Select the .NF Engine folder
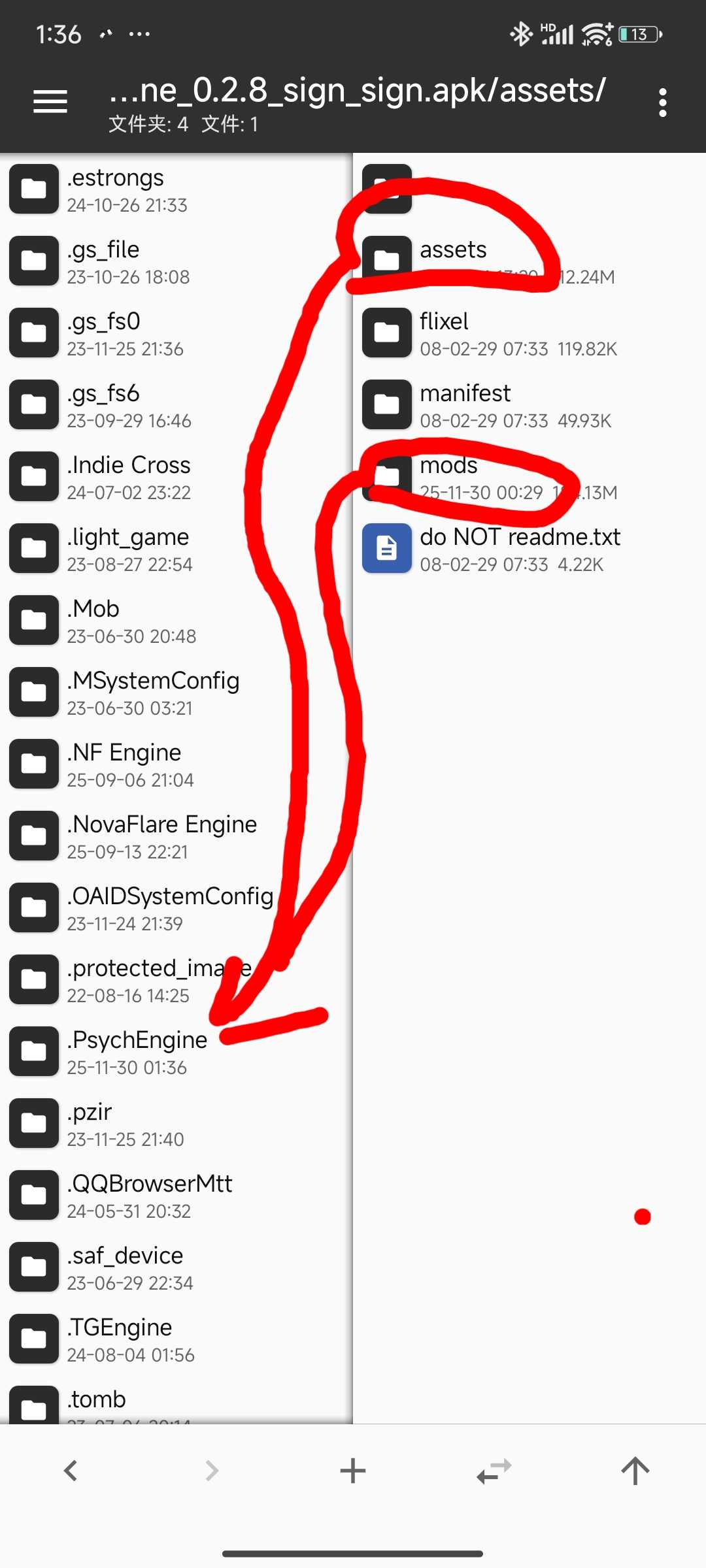 coord(176,764)
